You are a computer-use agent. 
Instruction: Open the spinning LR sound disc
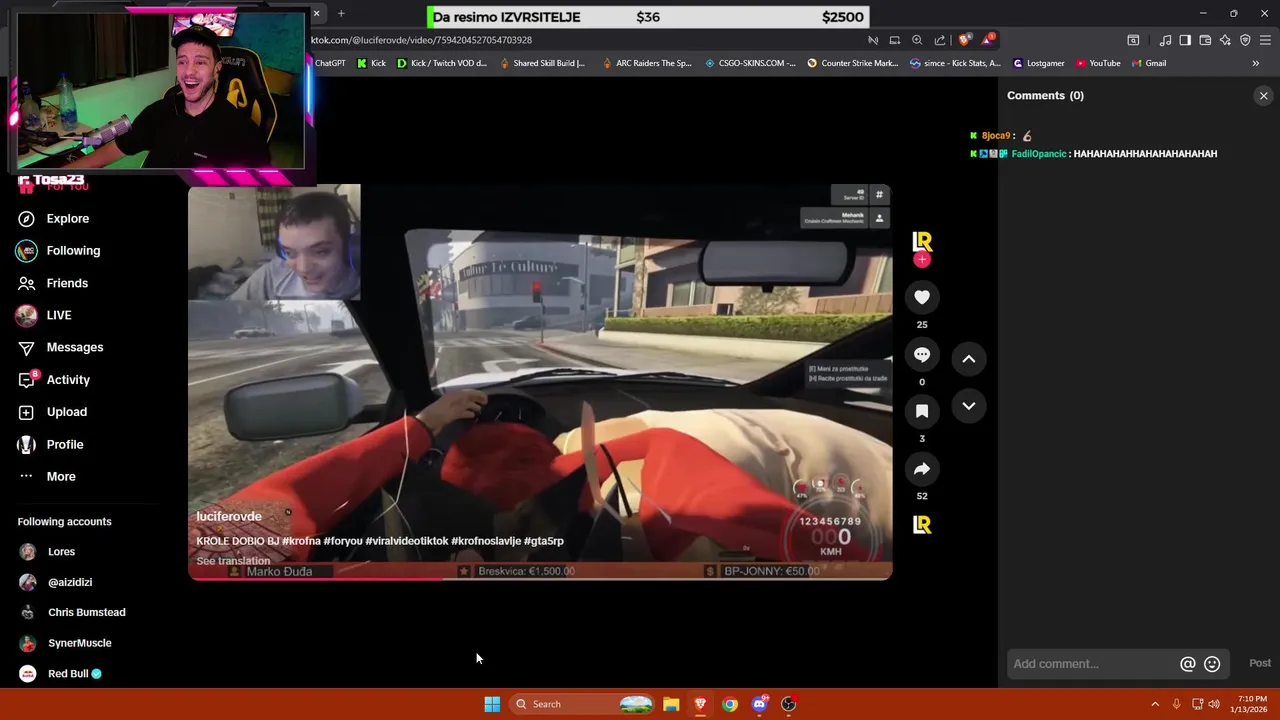(x=922, y=525)
